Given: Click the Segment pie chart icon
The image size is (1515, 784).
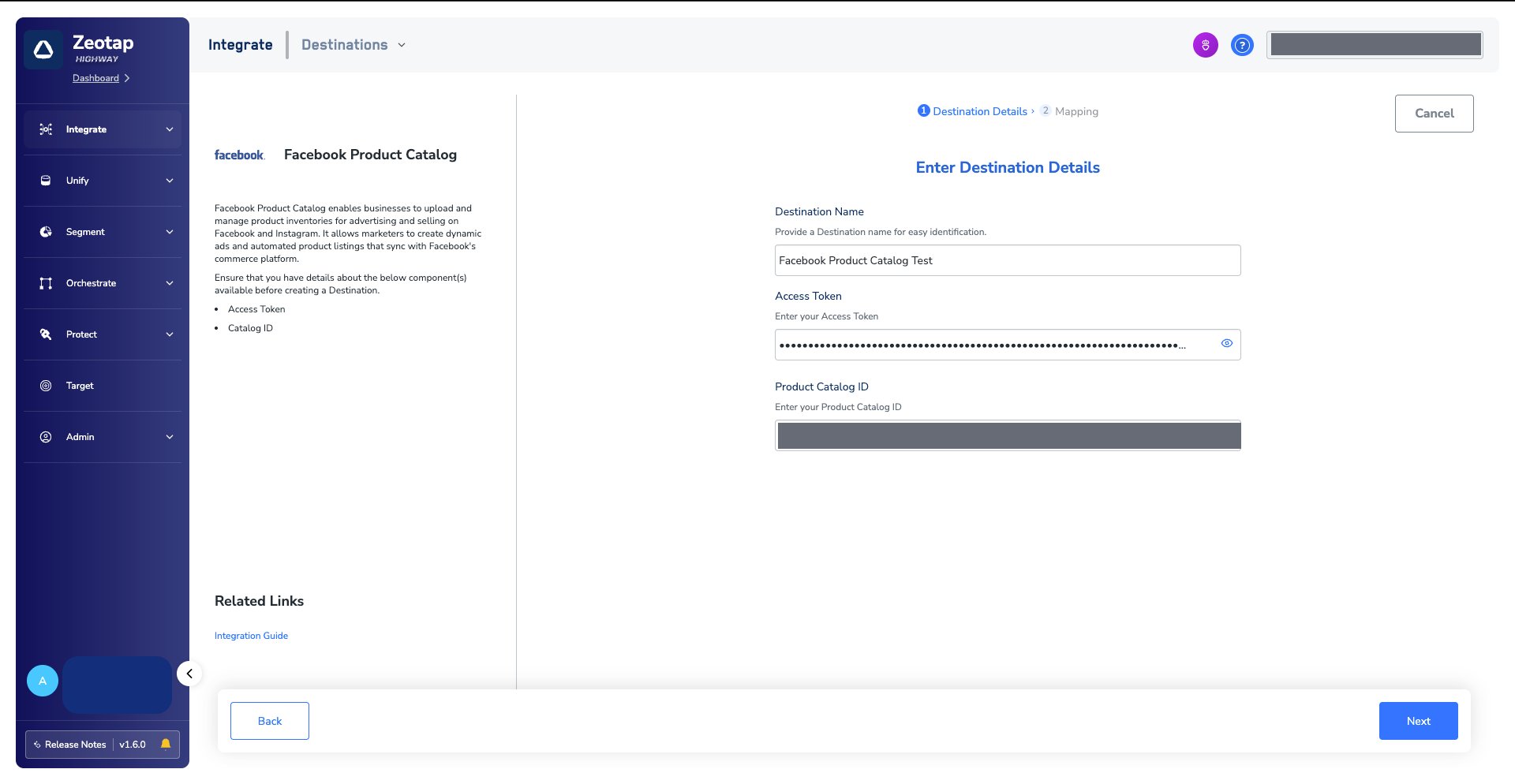Looking at the screenshot, I should [x=46, y=232].
